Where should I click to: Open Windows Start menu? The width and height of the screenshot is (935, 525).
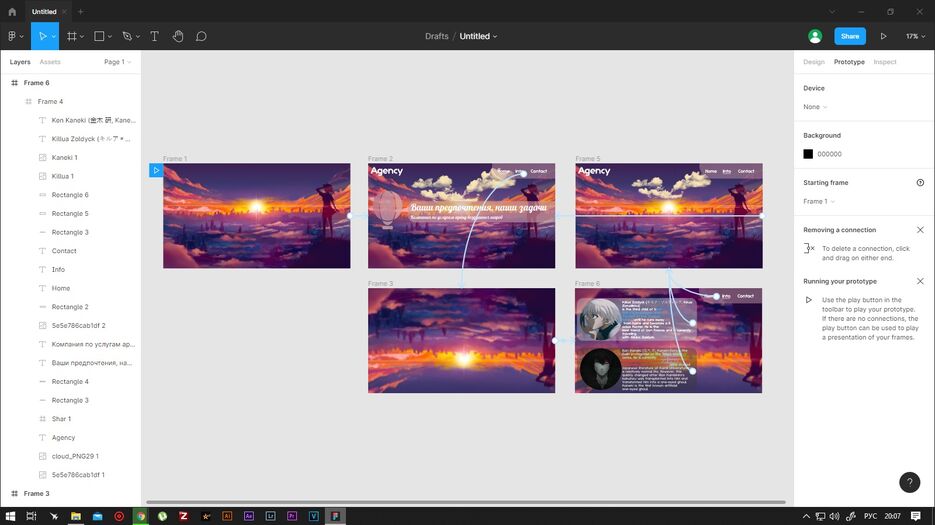[x=10, y=516]
